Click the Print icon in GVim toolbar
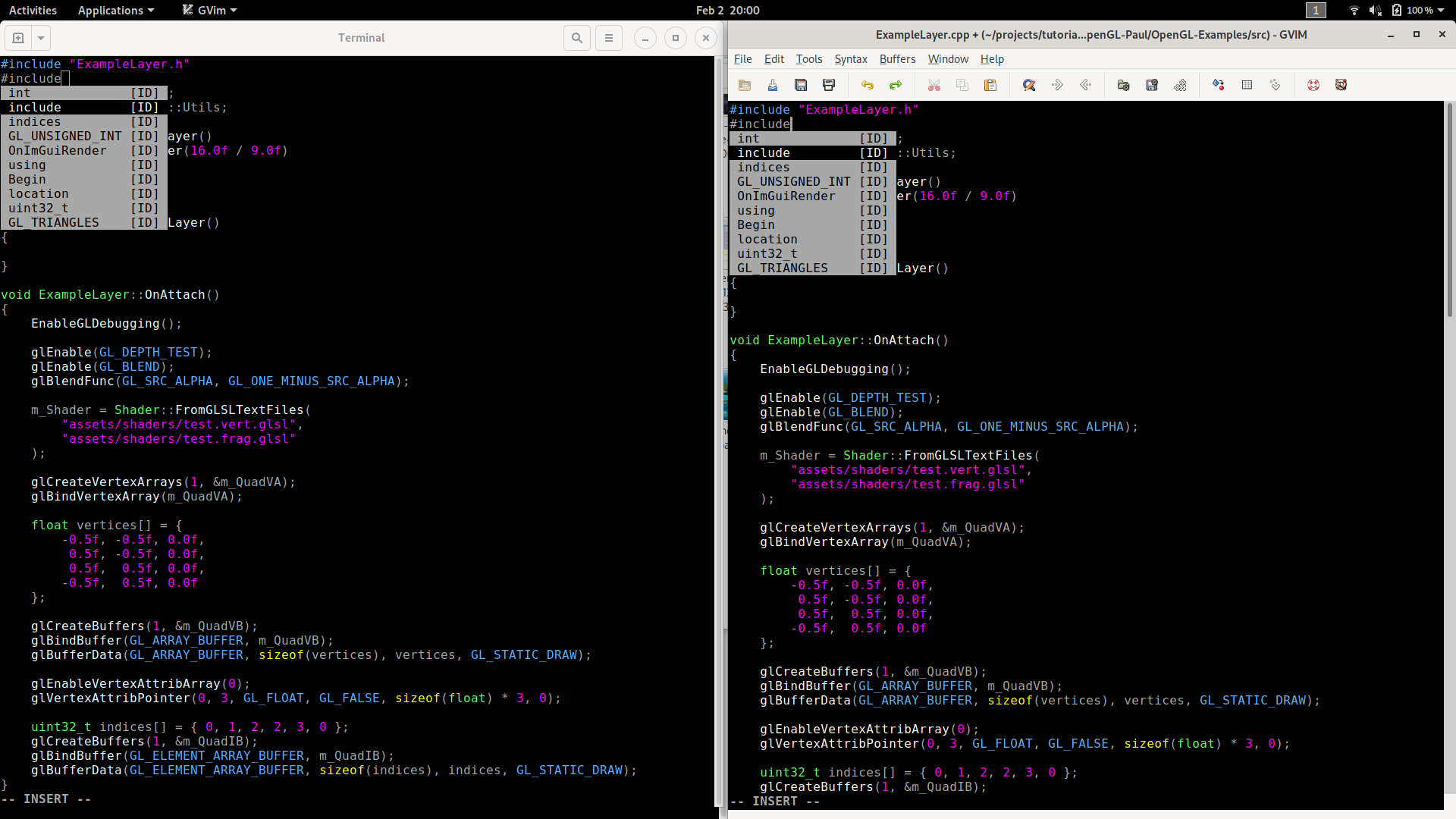This screenshot has width=1456, height=819. coord(829,85)
